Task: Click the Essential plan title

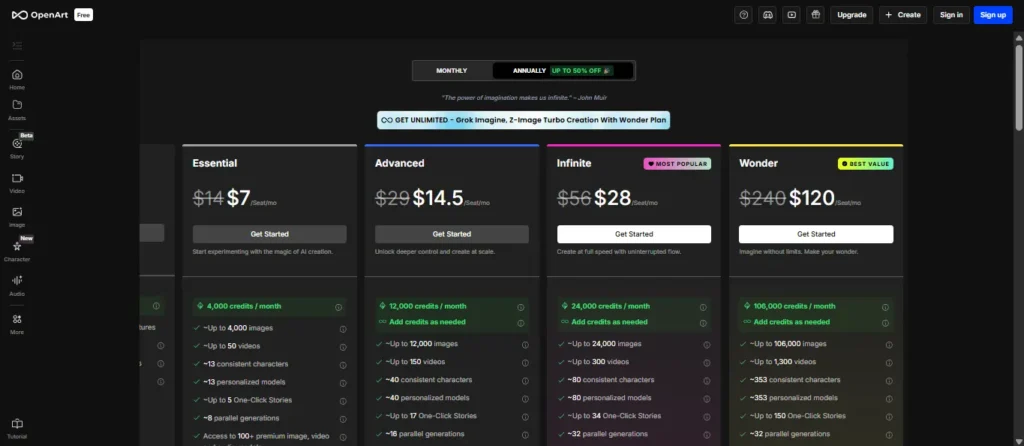Action: coord(215,163)
